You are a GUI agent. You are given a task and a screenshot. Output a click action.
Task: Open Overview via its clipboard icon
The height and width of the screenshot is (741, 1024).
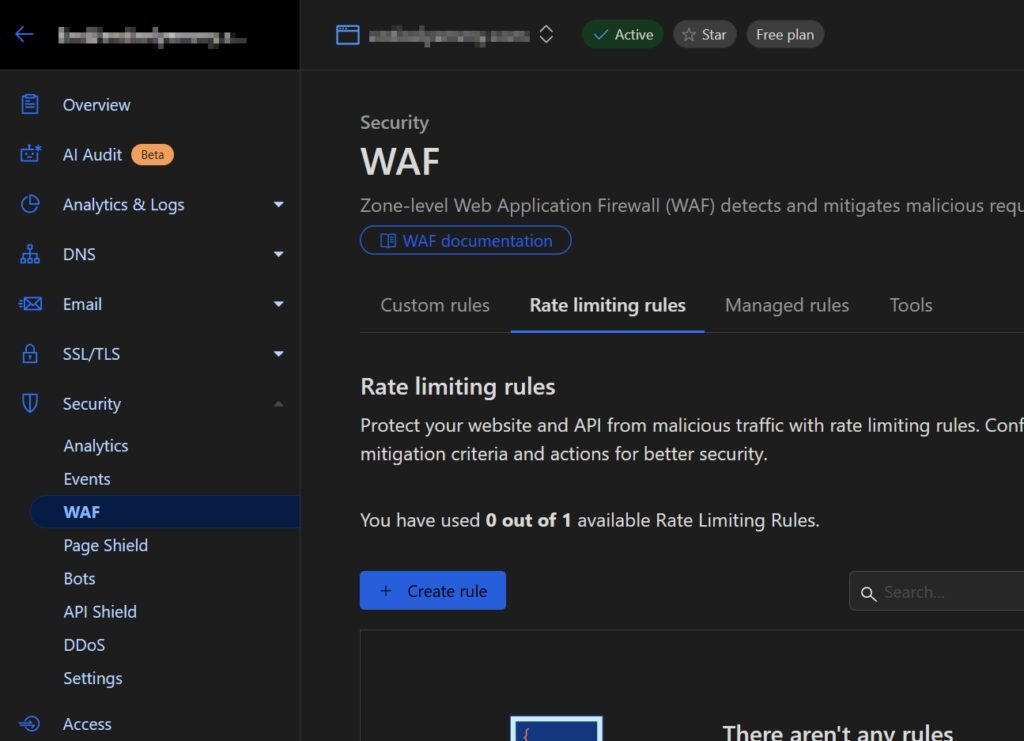(30, 104)
